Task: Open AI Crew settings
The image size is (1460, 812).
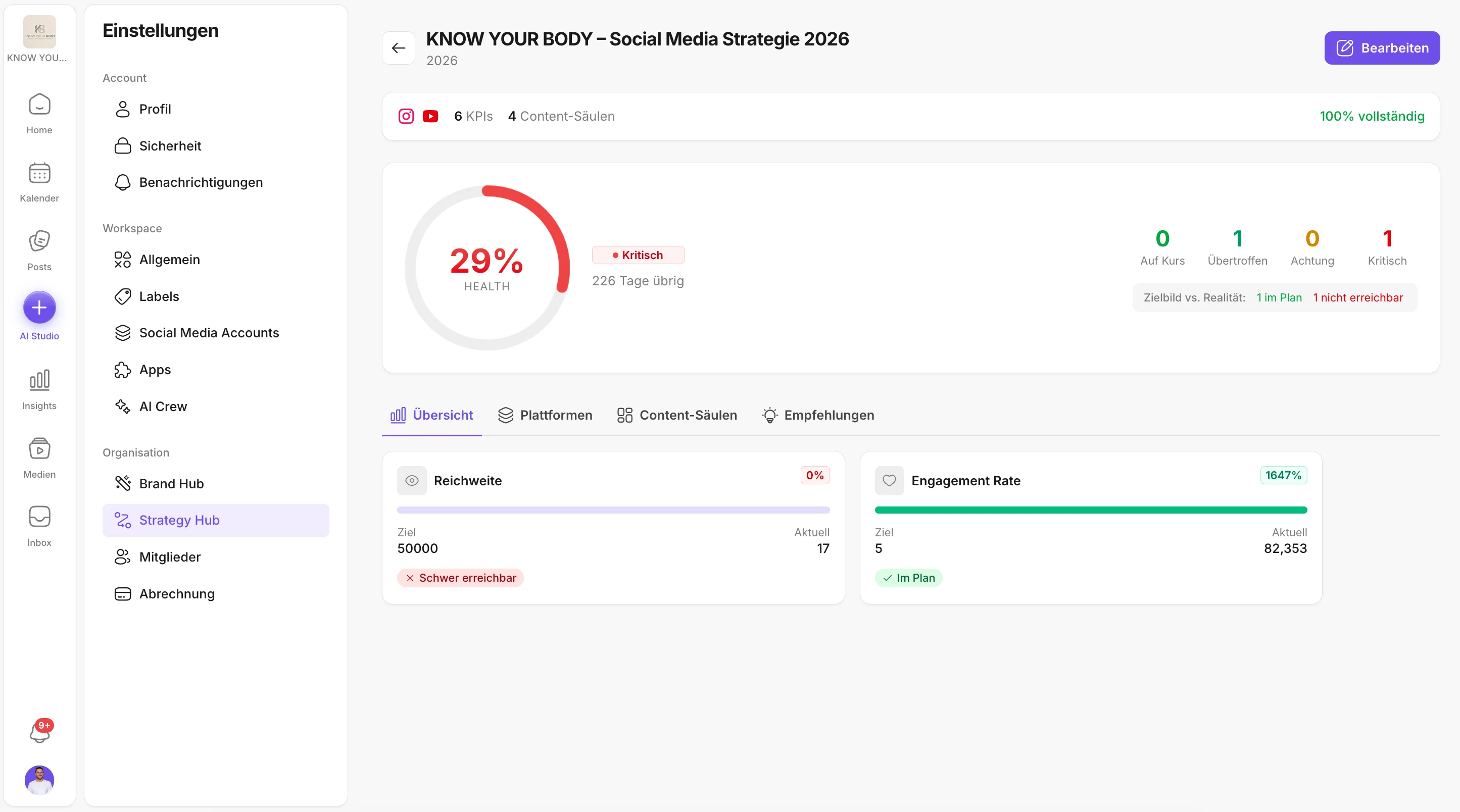Action: pos(215,407)
